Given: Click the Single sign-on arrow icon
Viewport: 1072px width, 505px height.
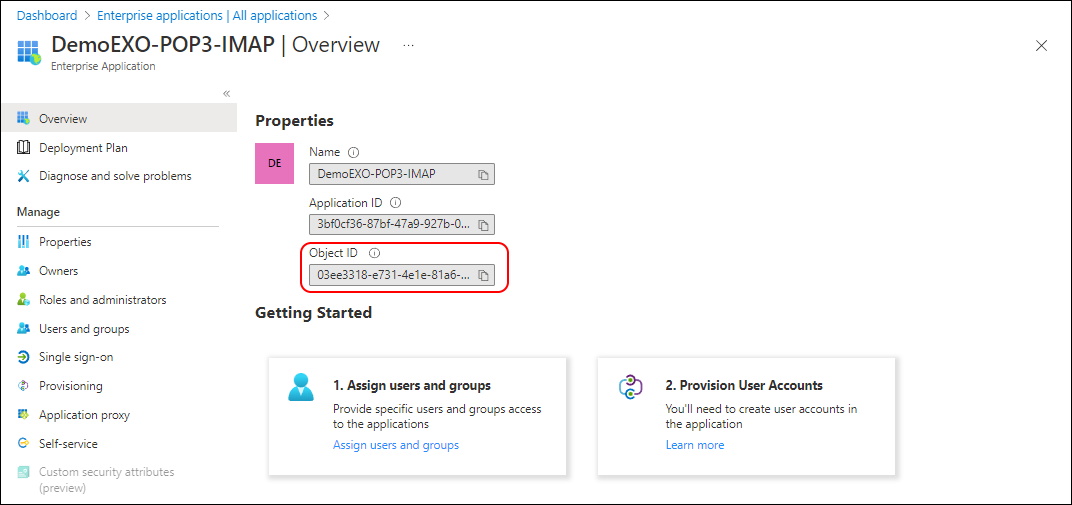Looking at the screenshot, I should pos(24,357).
